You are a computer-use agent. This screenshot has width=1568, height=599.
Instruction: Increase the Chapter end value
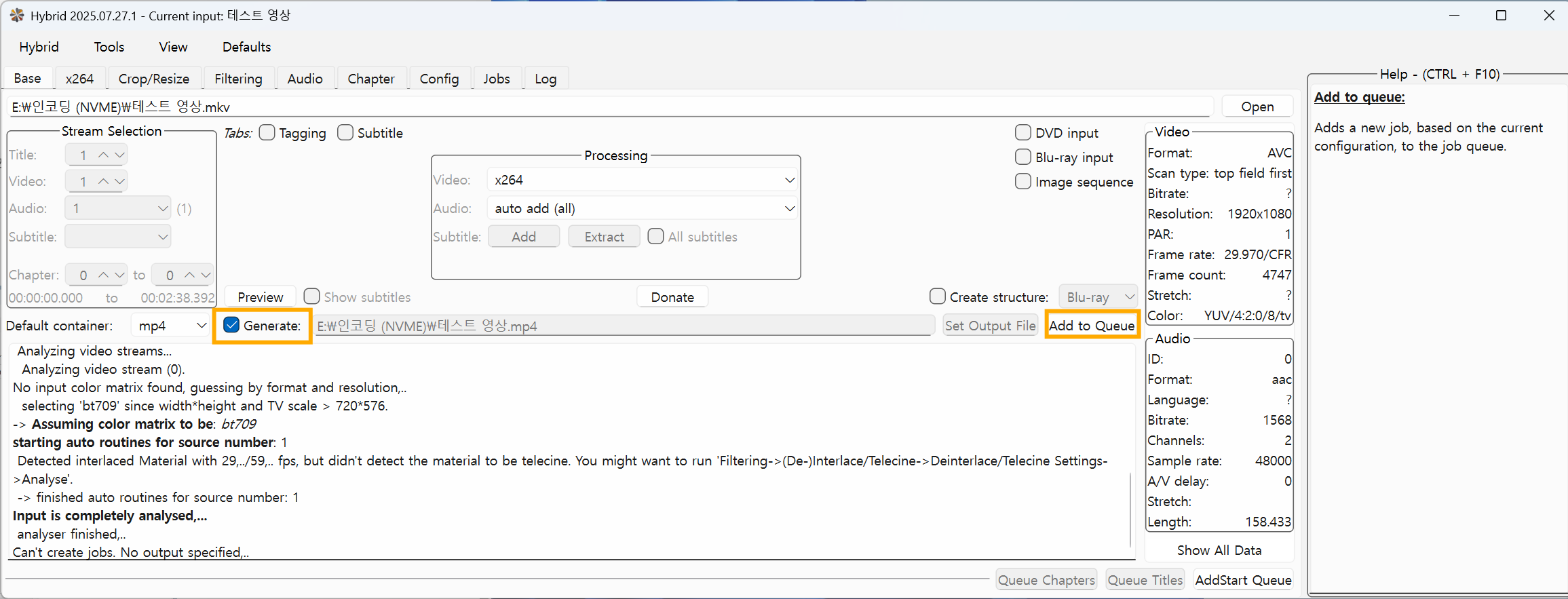[x=190, y=275]
